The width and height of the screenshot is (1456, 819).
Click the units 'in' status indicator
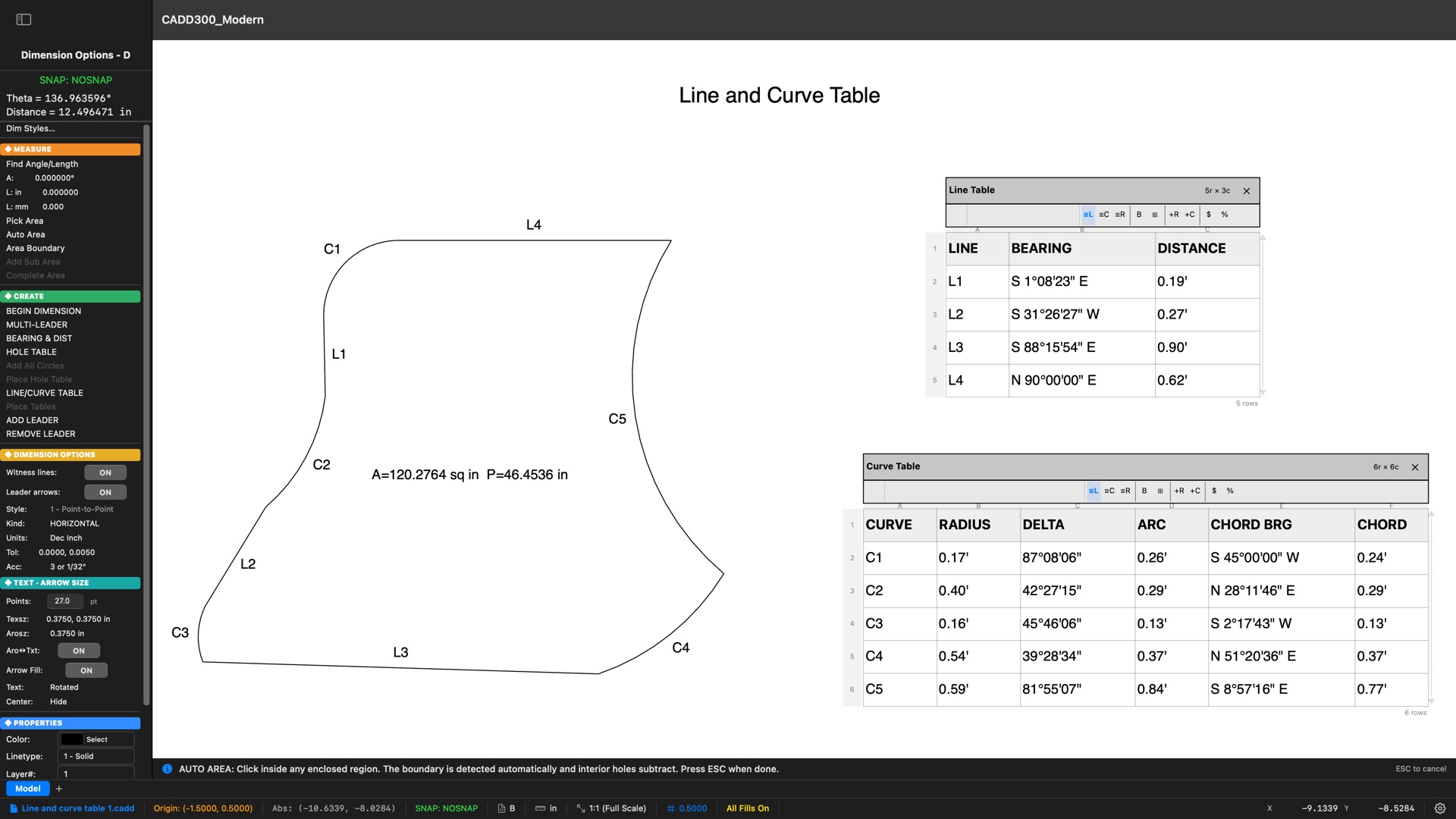click(x=546, y=808)
